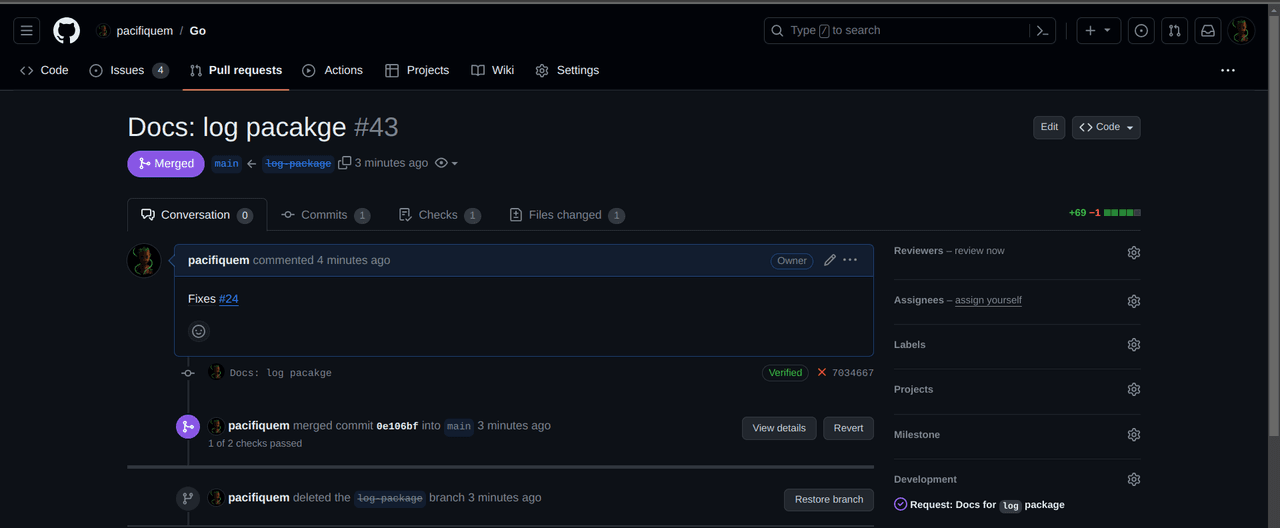Click the pacifiquem avatar beside the comment

(144, 261)
